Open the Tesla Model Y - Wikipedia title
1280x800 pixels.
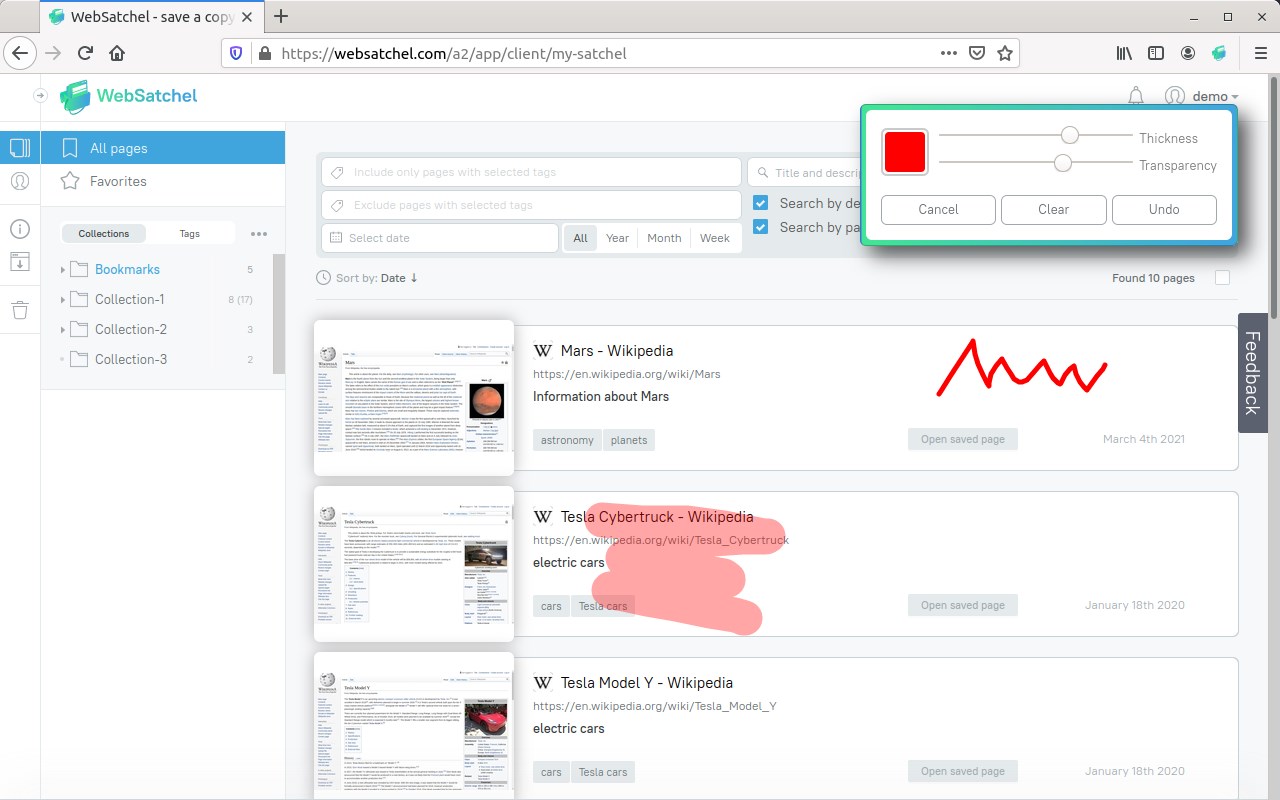click(x=647, y=683)
